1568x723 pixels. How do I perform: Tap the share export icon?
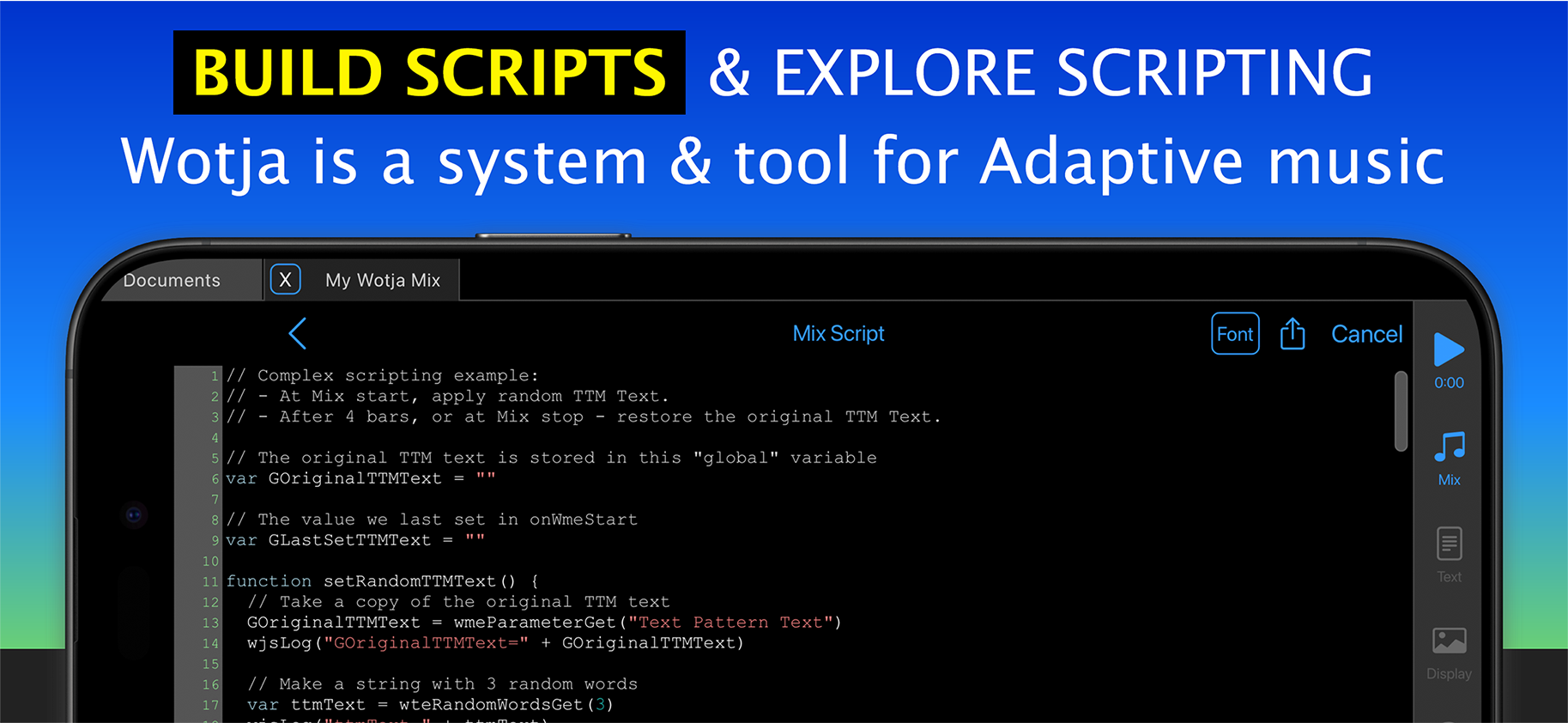click(1293, 334)
